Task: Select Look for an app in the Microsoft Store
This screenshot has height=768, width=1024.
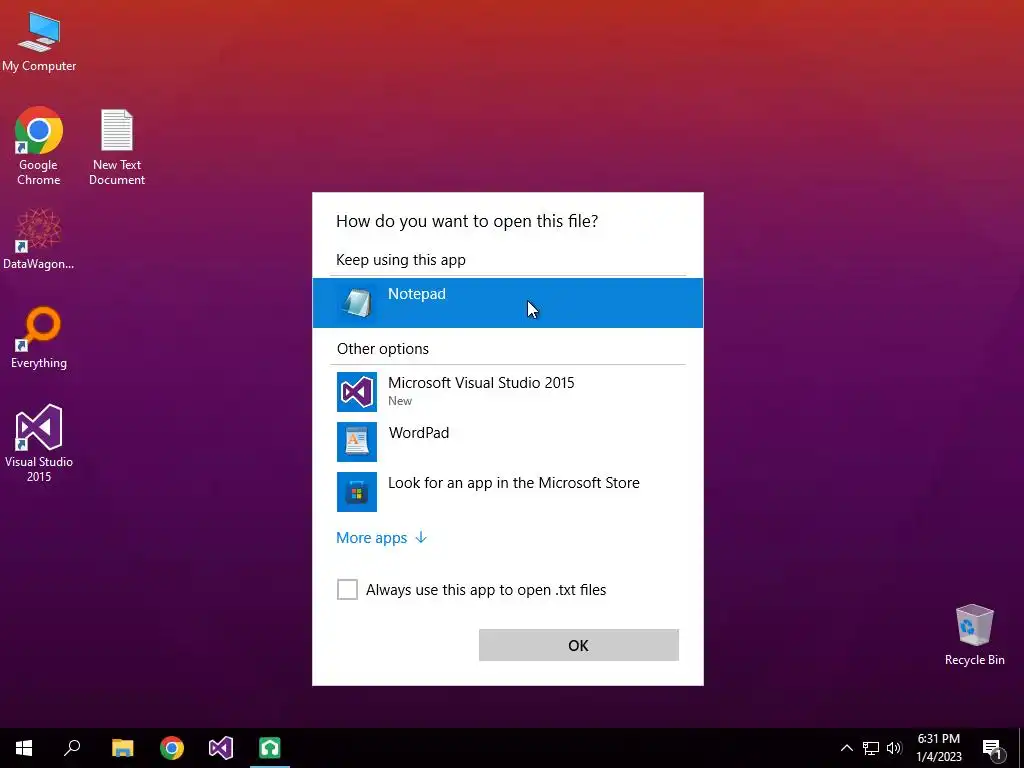Action: click(507, 492)
